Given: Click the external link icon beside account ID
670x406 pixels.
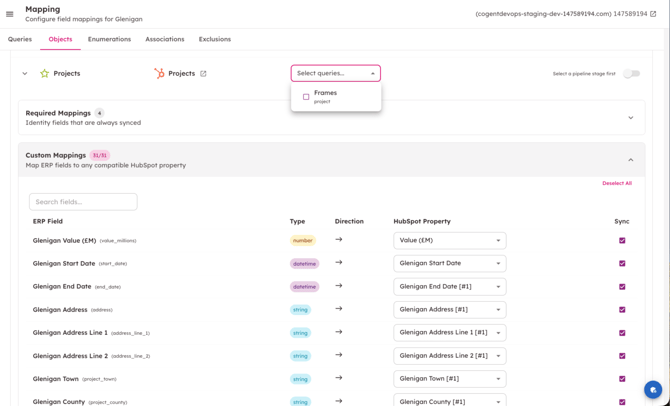Looking at the screenshot, I should [654, 14].
